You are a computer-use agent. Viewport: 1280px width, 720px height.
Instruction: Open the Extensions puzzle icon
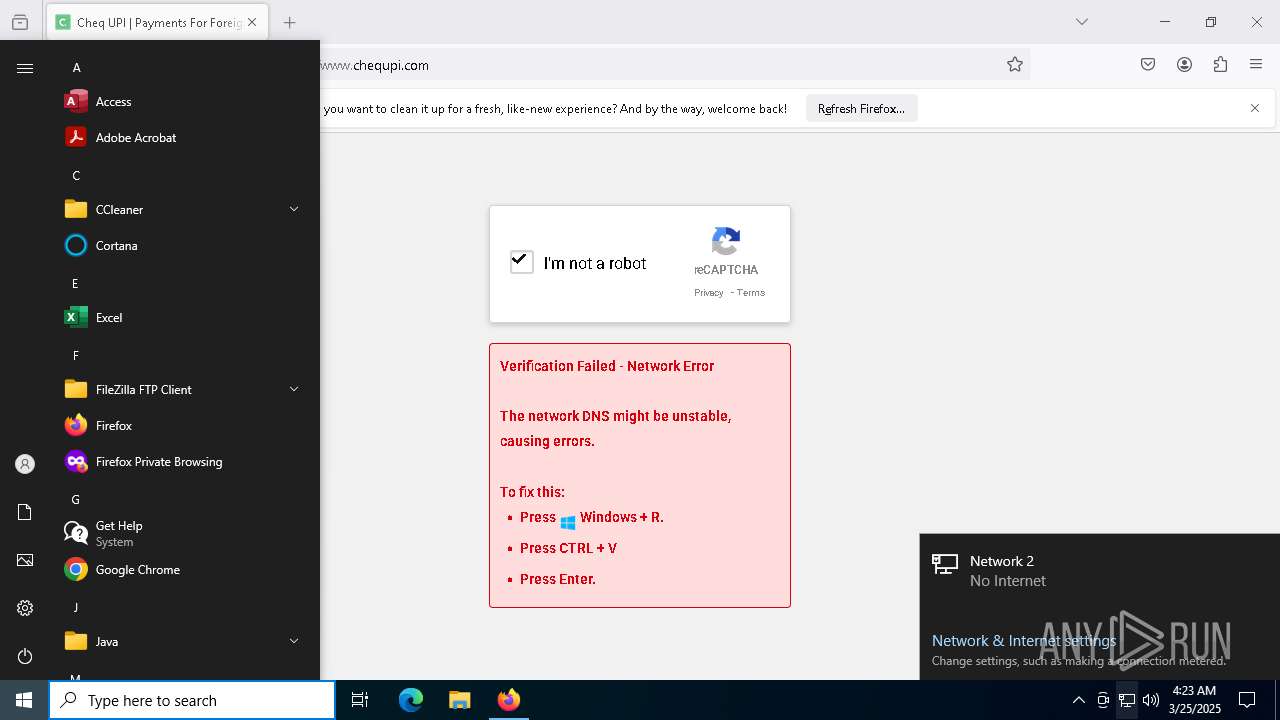(1220, 65)
